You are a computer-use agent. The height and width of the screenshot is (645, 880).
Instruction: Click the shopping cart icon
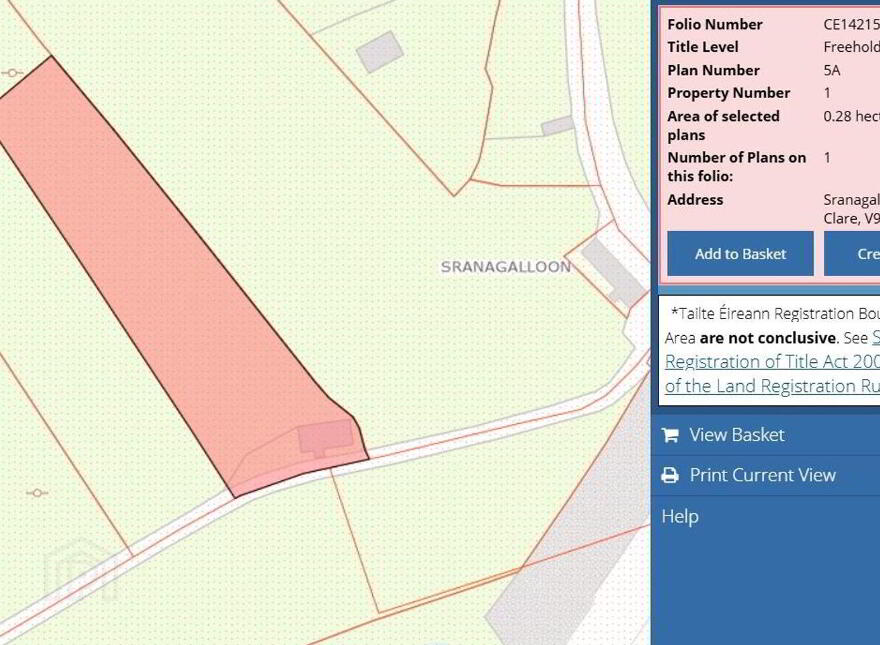click(x=670, y=435)
